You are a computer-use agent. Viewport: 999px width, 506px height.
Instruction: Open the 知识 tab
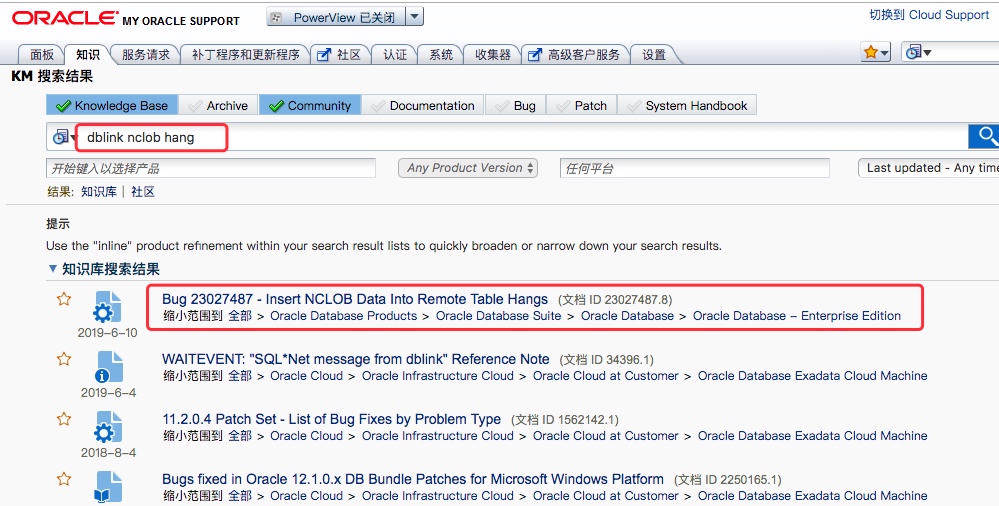click(87, 55)
